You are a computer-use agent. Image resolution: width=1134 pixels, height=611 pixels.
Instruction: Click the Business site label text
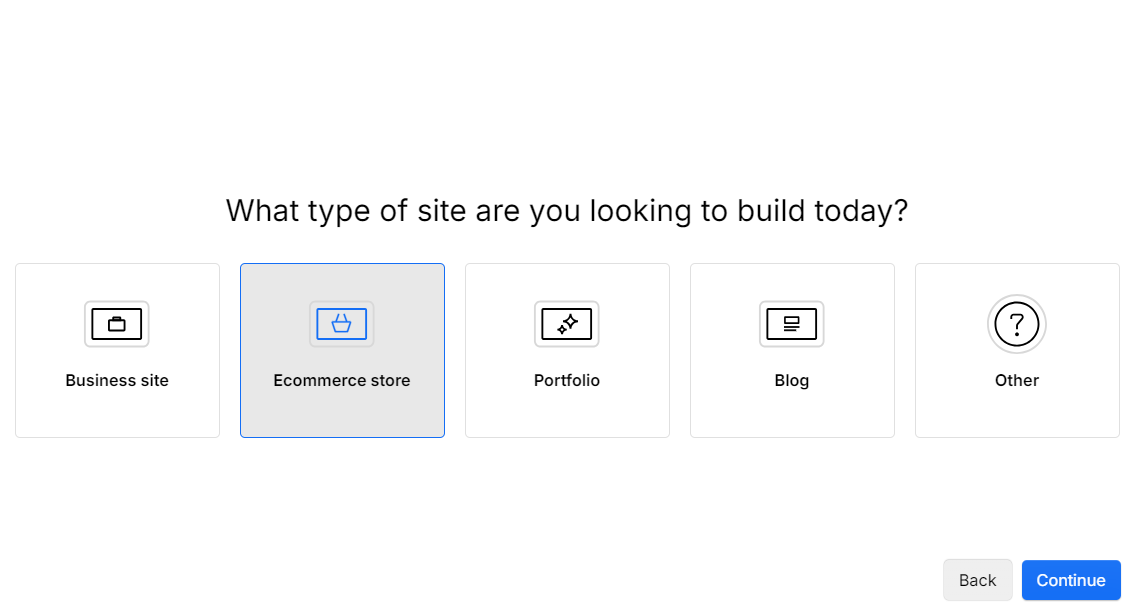(117, 380)
